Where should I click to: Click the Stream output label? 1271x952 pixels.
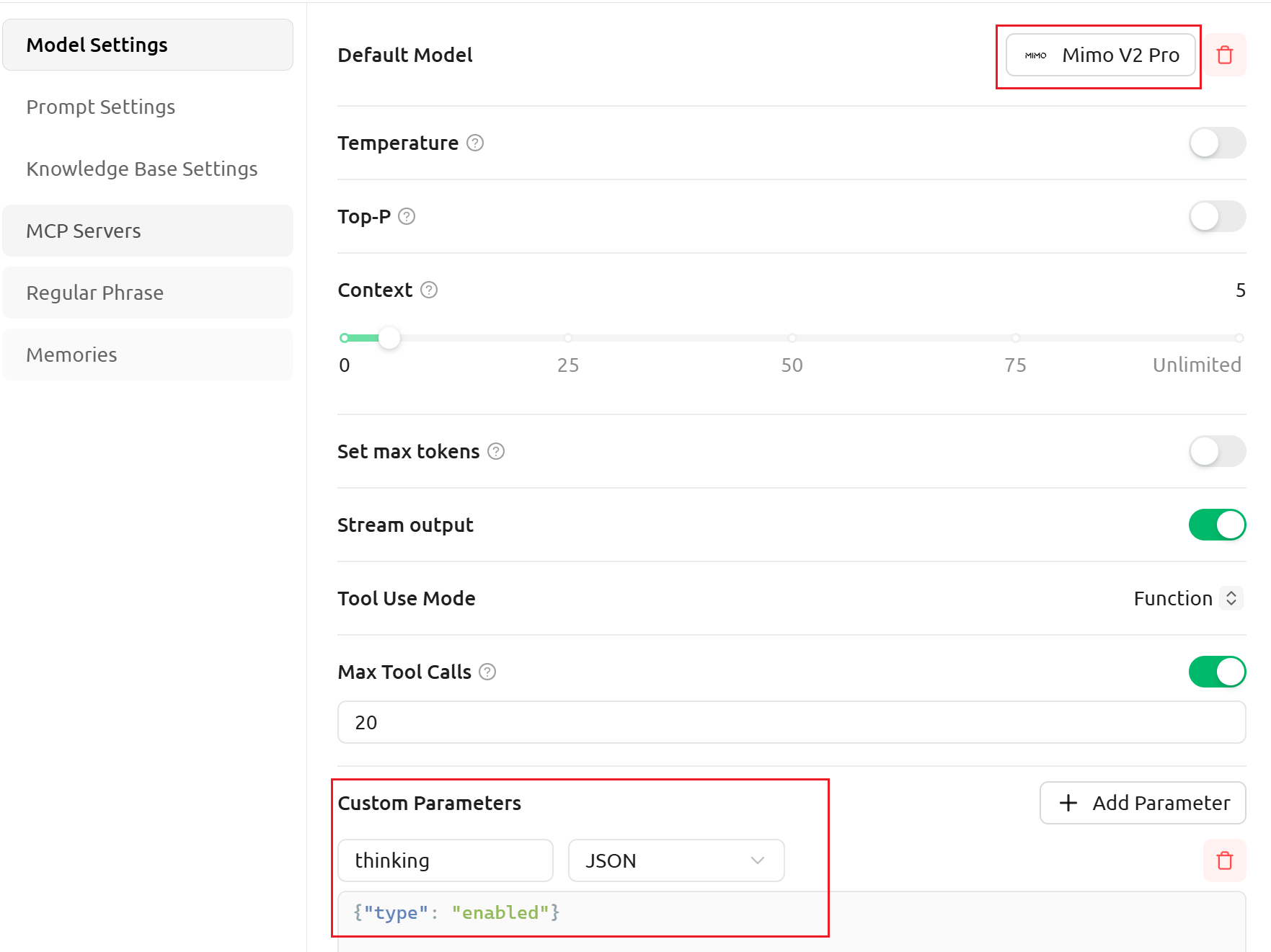pyautogui.click(x=405, y=525)
